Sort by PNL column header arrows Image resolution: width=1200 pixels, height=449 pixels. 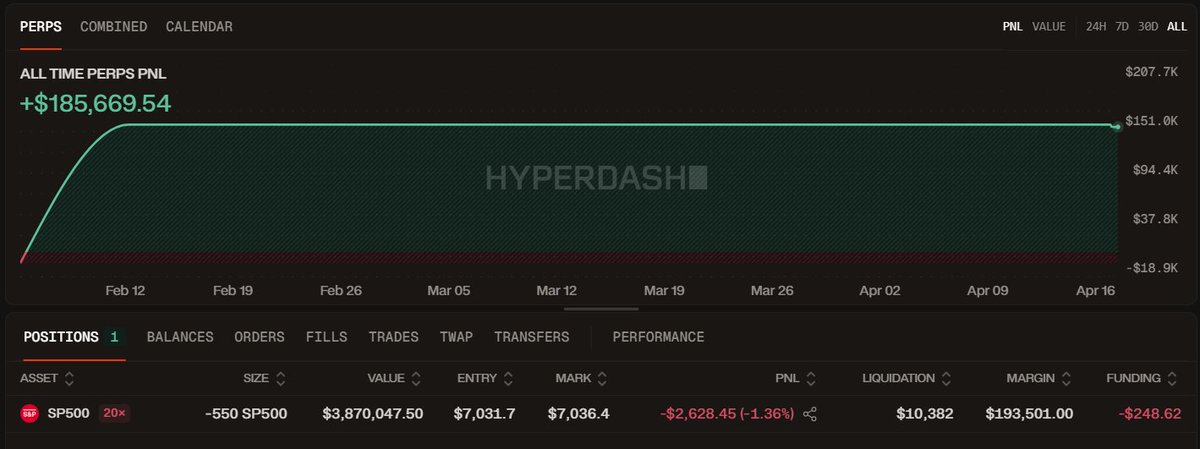[x=810, y=379]
